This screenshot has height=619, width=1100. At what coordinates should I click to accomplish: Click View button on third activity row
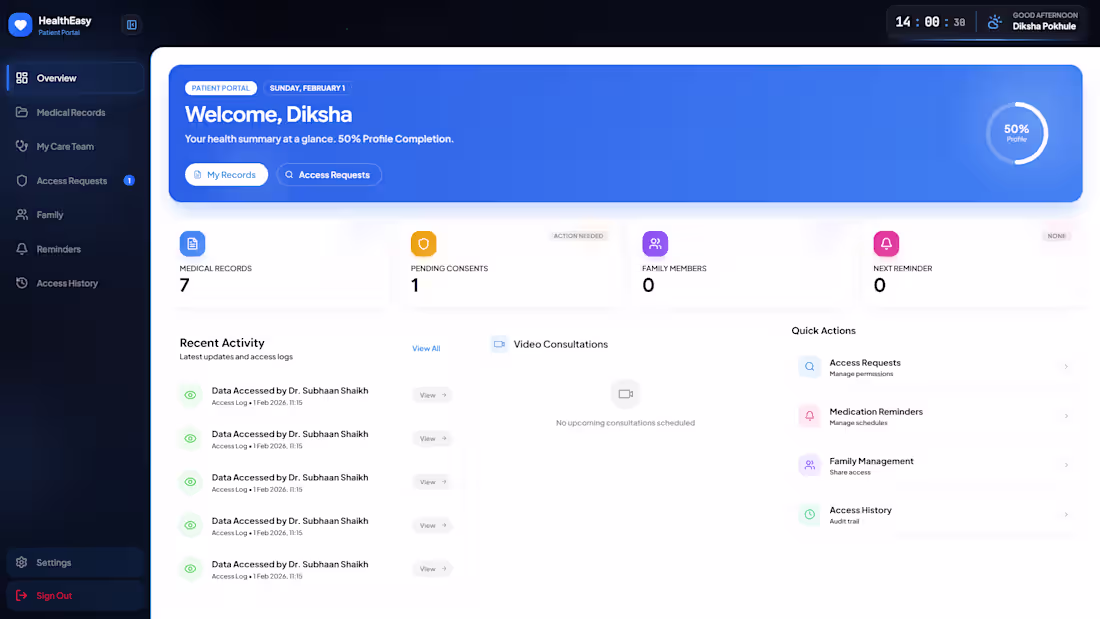pos(432,482)
